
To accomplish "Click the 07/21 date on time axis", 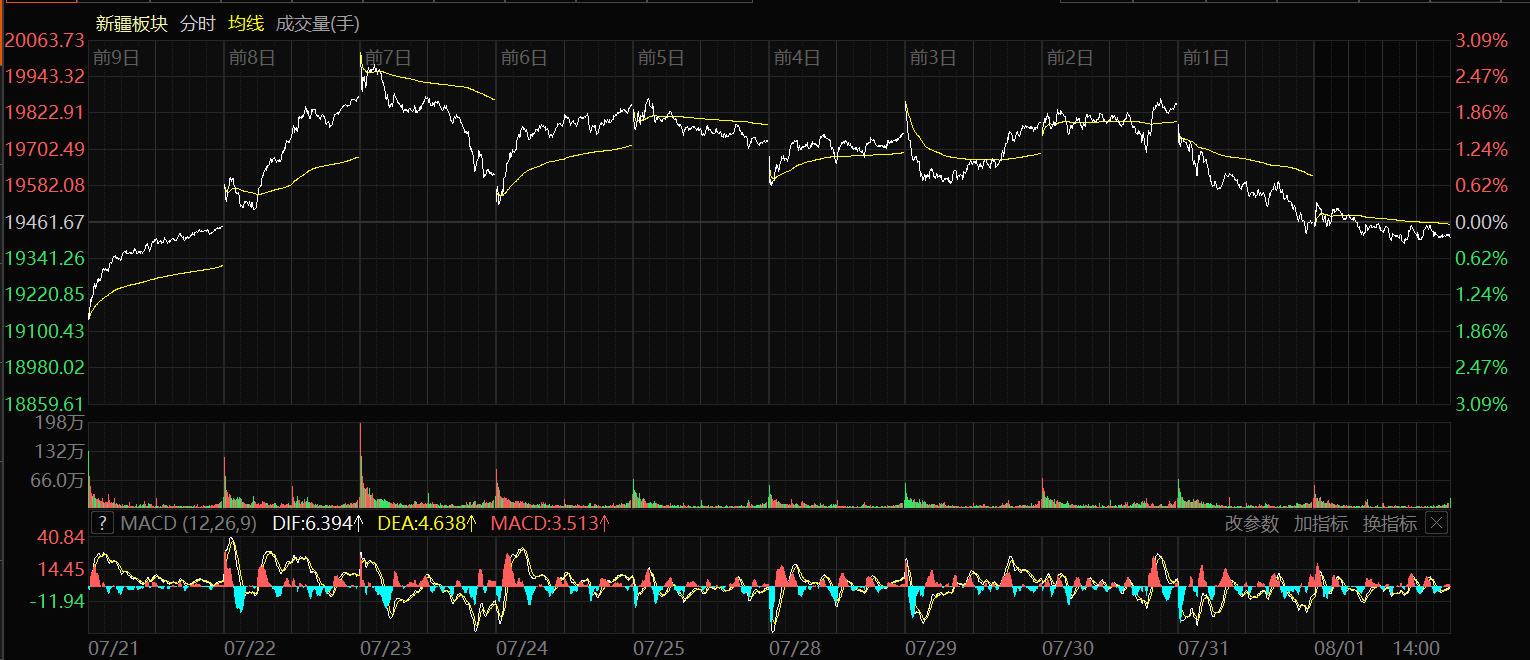I will tap(113, 648).
